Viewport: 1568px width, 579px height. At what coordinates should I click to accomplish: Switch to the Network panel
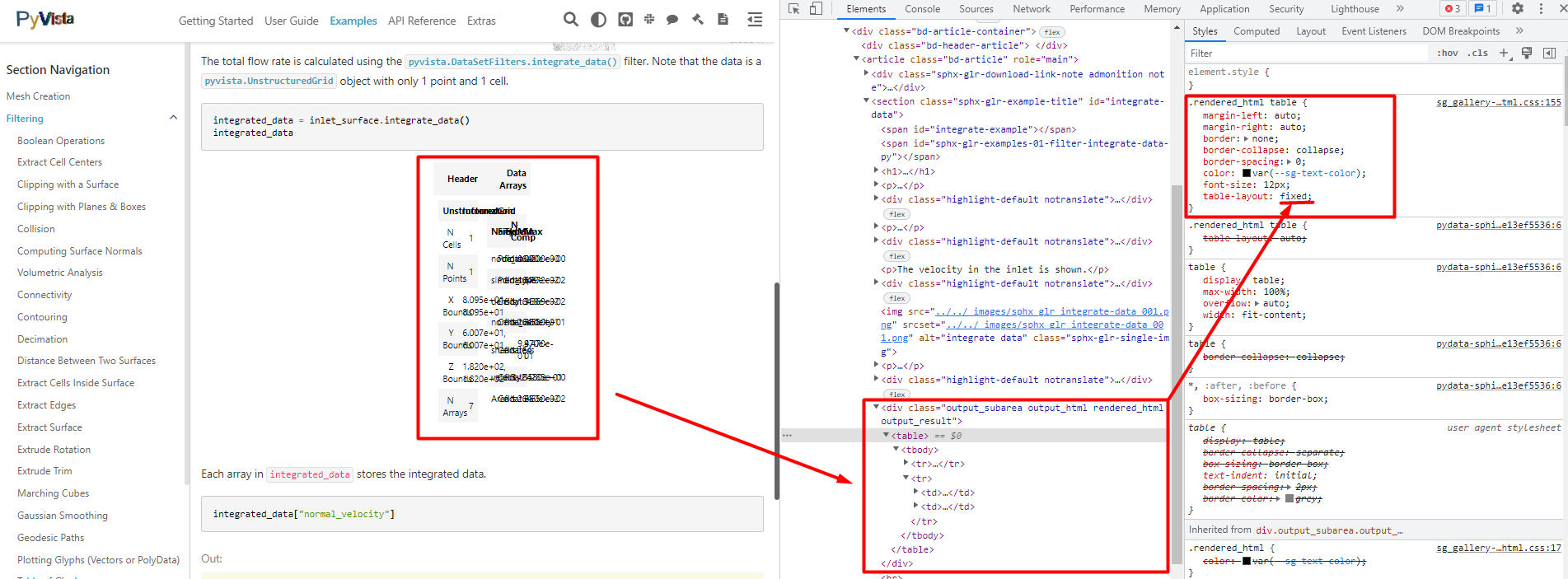[1032, 8]
